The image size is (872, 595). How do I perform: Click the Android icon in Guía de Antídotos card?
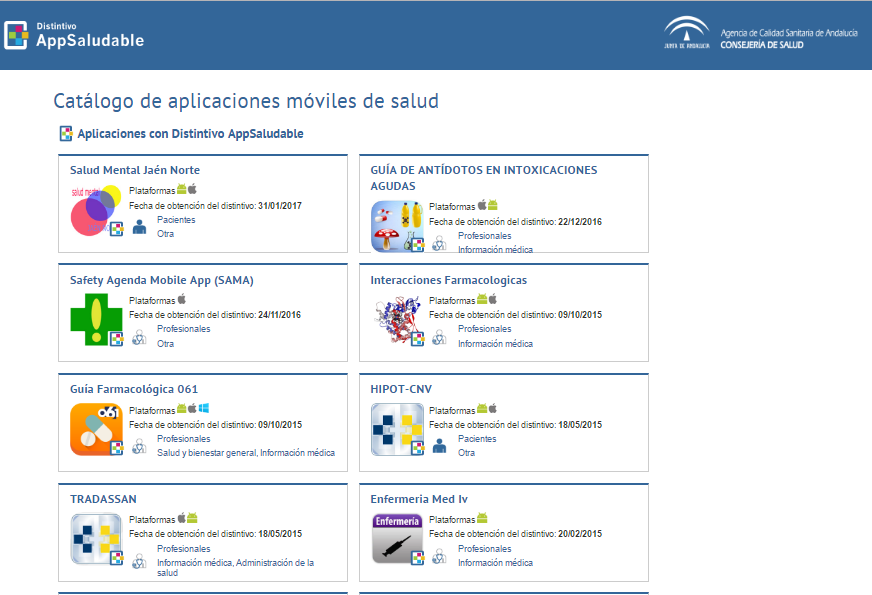pyautogui.click(x=493, y=205)
